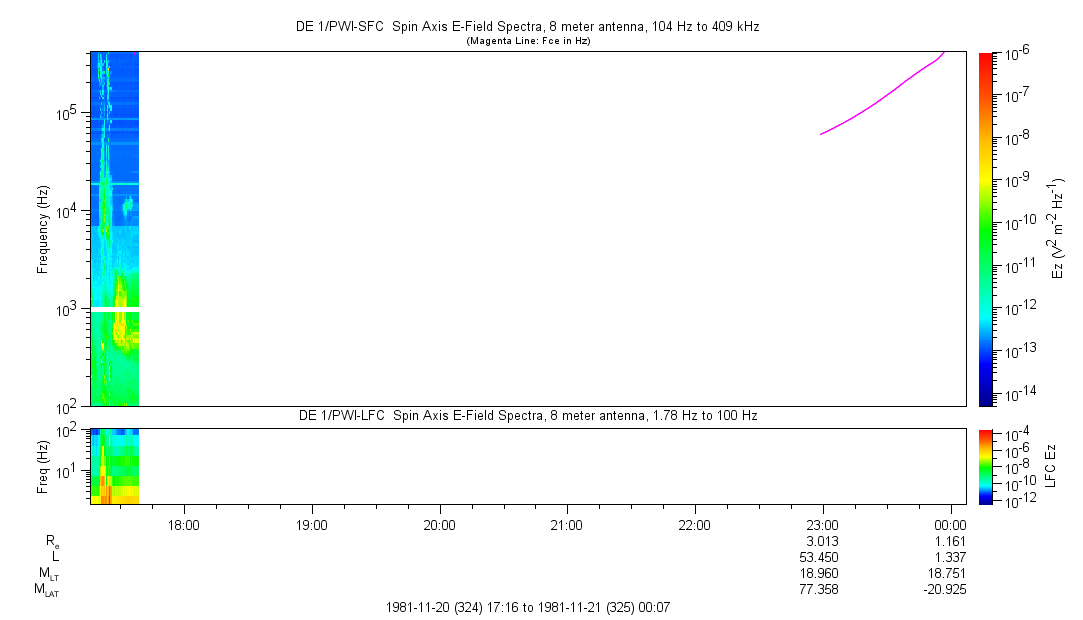Click the 'Ez (V² m⁻² Hz⁻¹)' color bar label

click(1057, 229)
